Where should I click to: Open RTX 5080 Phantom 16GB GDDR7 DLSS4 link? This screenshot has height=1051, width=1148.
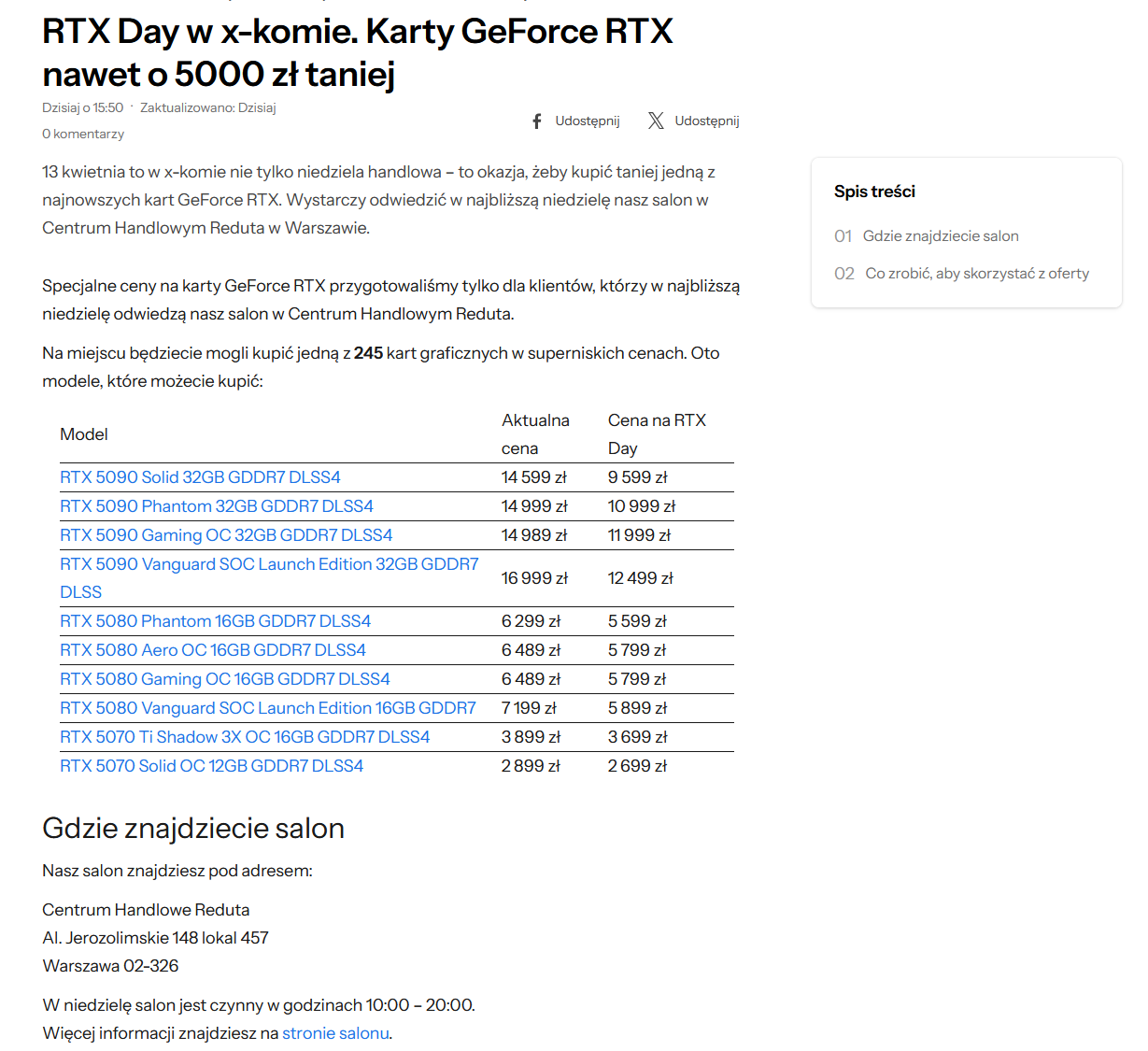[x=215, y=621]
